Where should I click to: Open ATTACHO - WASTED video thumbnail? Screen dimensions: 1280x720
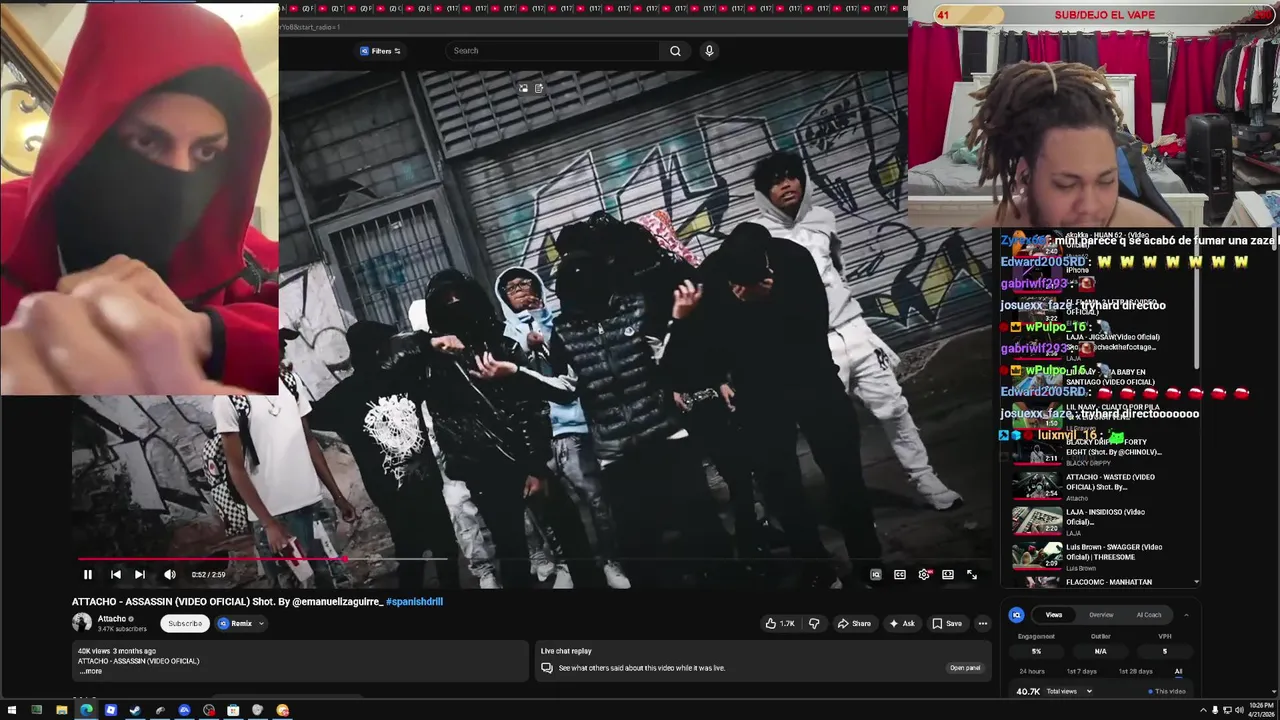(x=1036, y=484)
